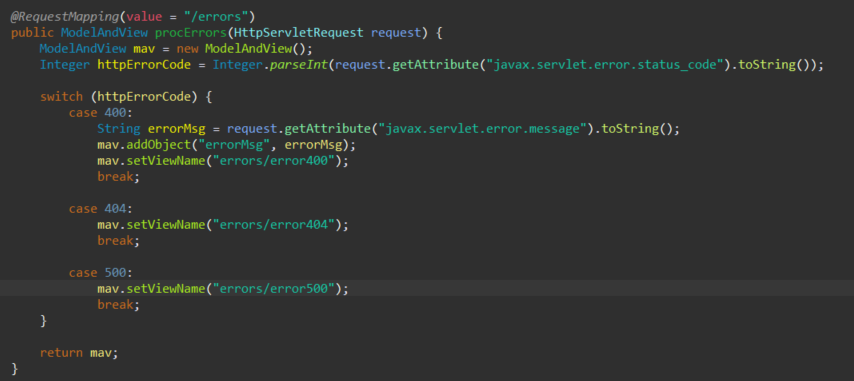Screen dimensions: 854x381
Task: Click the return mav statement
Action: (79, 352)
